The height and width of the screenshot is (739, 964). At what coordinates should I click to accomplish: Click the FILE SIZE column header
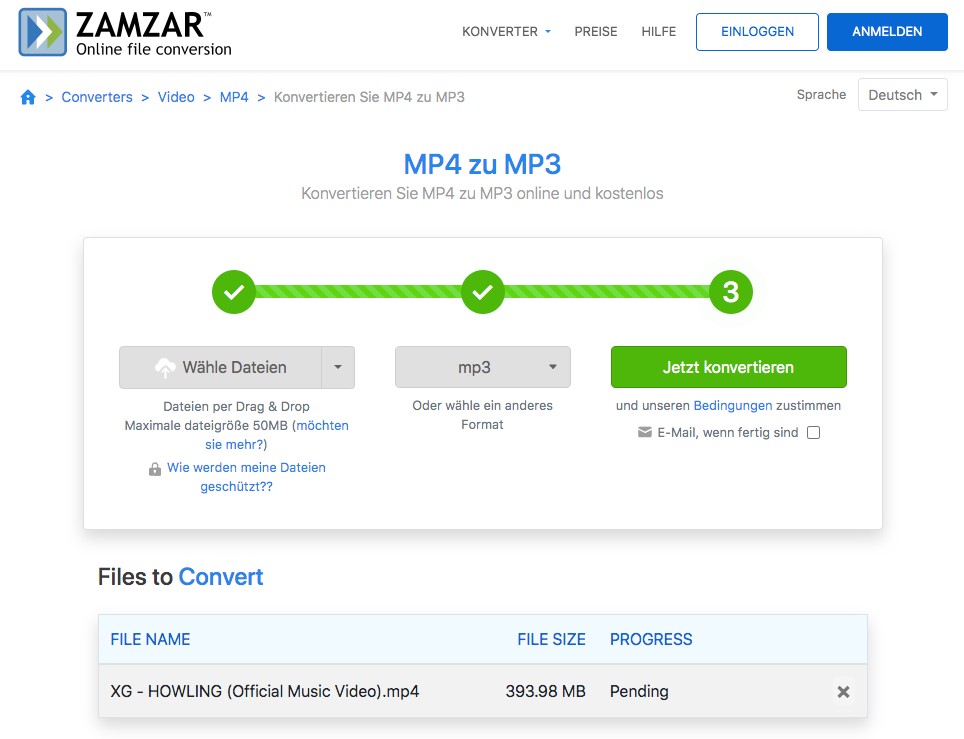pos(551,639)
